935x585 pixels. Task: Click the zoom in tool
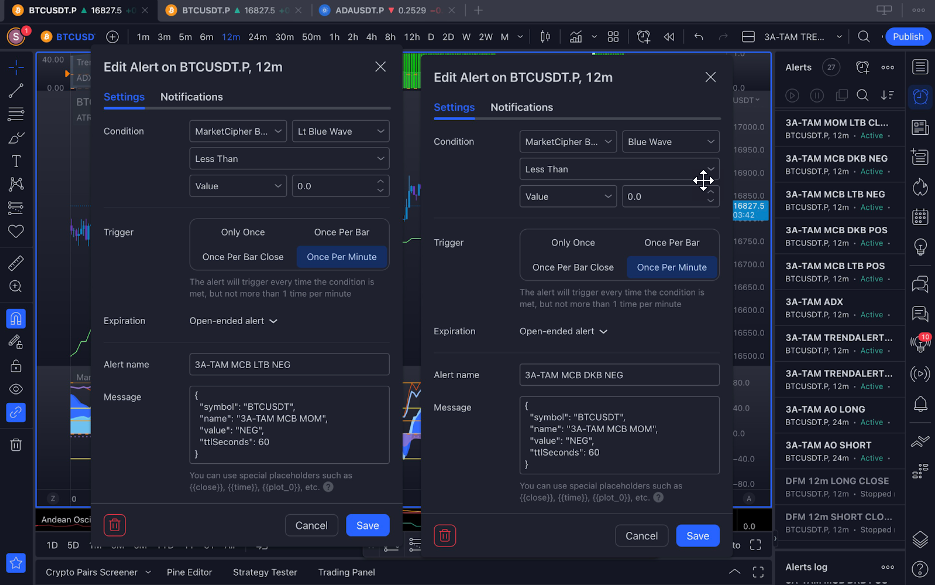pyautogui.click(x=16, y=287)
